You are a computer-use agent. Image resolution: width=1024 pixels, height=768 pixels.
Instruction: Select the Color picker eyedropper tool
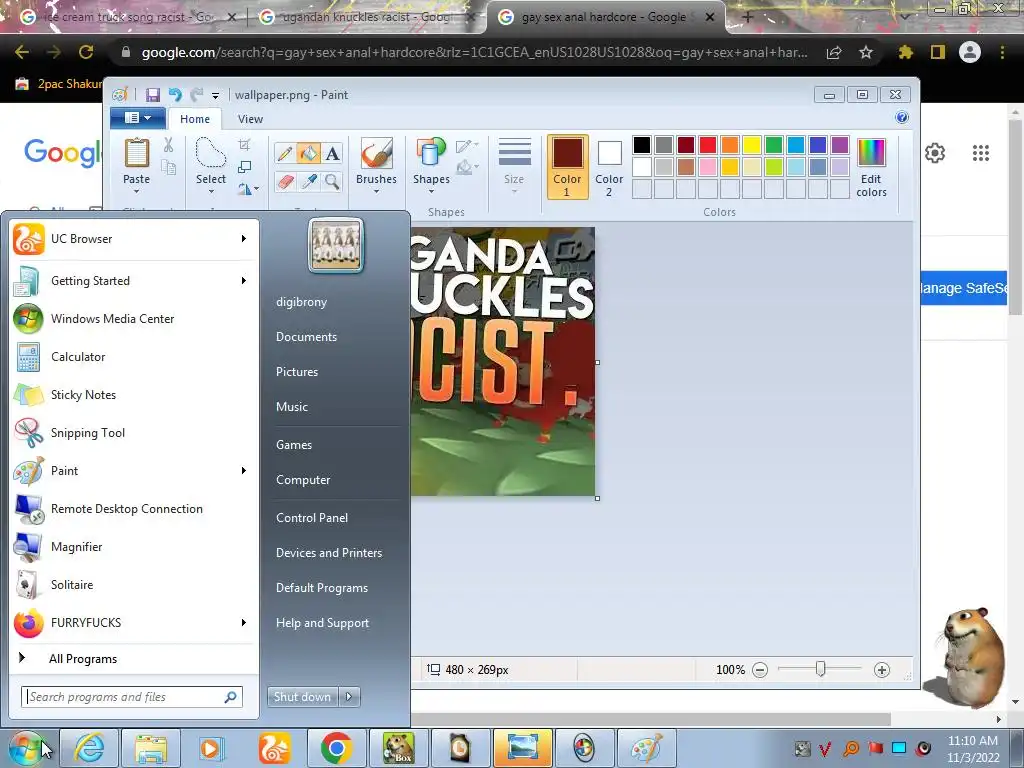click(x=308, y=181)
